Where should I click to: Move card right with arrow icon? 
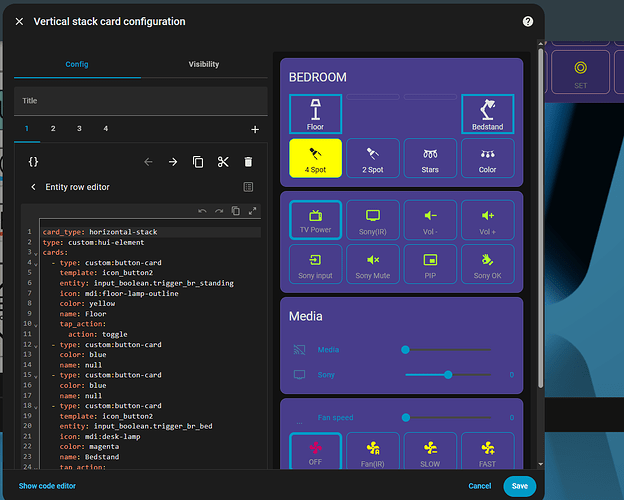pyautogui.click(x=173, y=162)
